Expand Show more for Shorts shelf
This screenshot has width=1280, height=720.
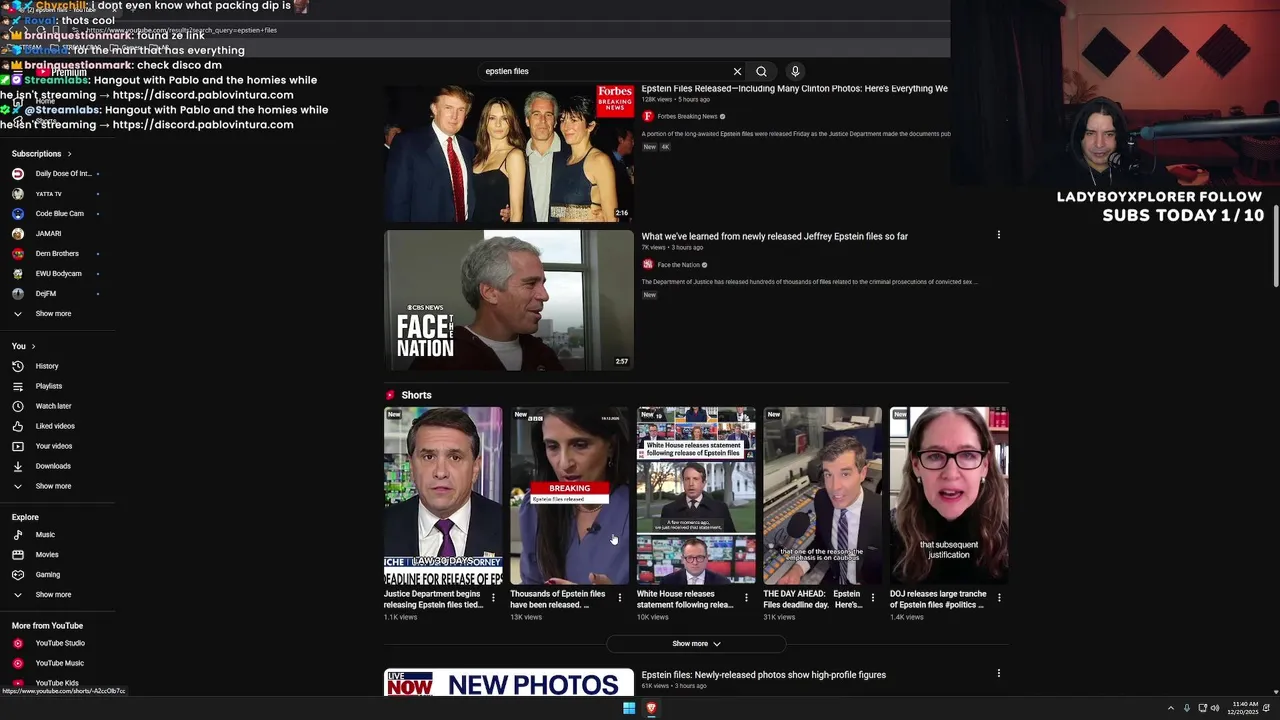point(696,644)
